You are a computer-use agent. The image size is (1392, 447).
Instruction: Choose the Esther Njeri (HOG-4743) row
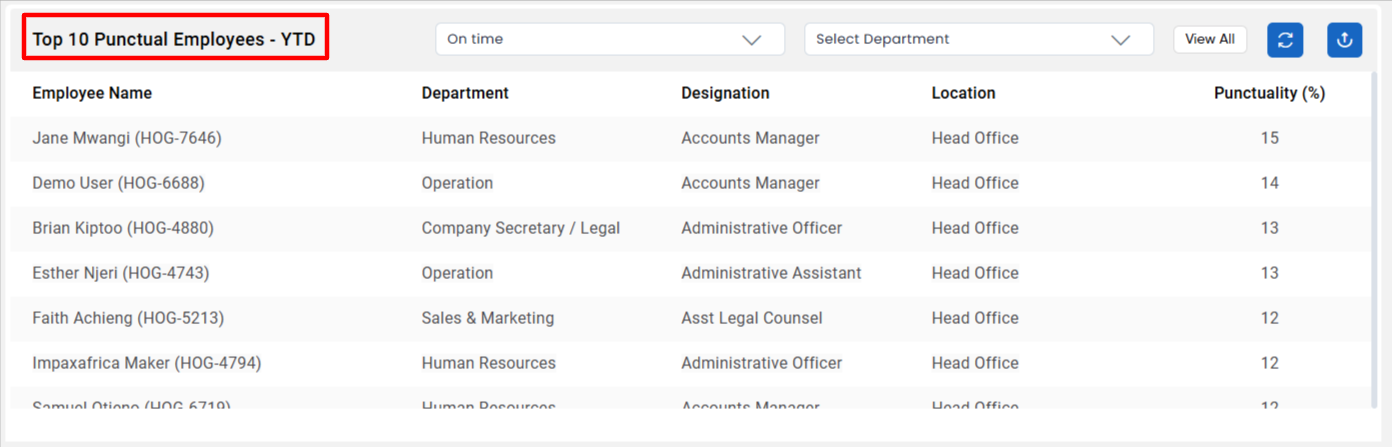pyautogui.click(x=690, y=273)
